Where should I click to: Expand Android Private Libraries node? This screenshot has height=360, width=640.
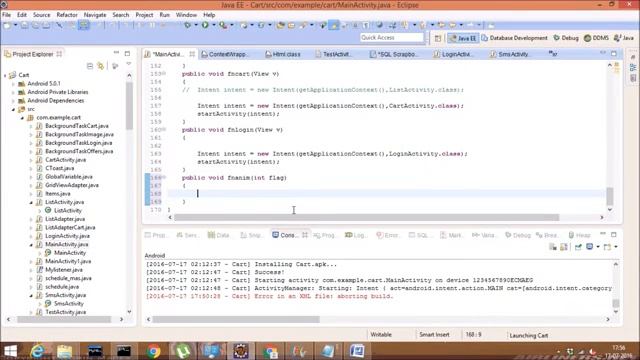point(13,92)
